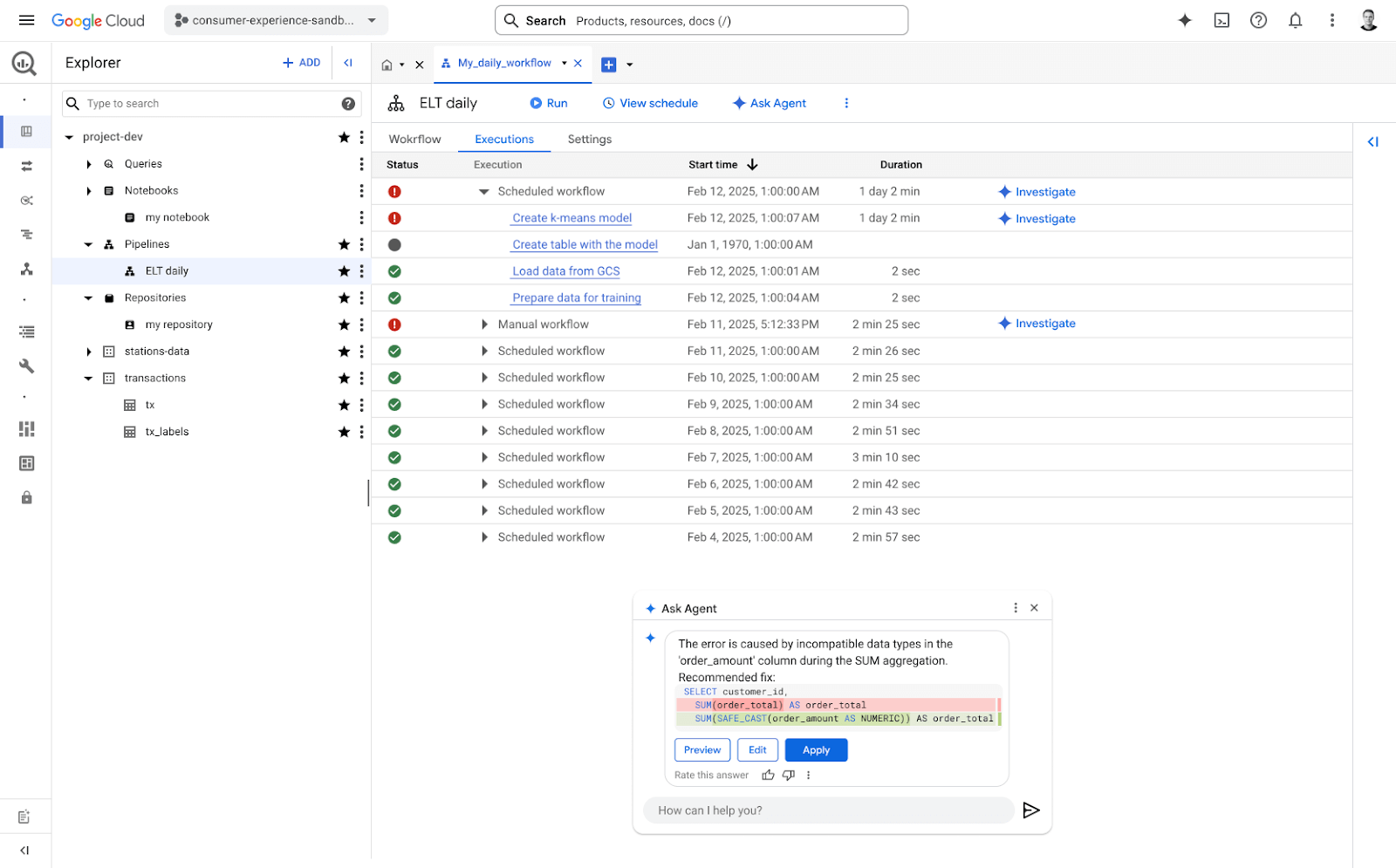This screenshot has height=868, width=1396.
Task: Click View schedule
Action: coord(651,103)
